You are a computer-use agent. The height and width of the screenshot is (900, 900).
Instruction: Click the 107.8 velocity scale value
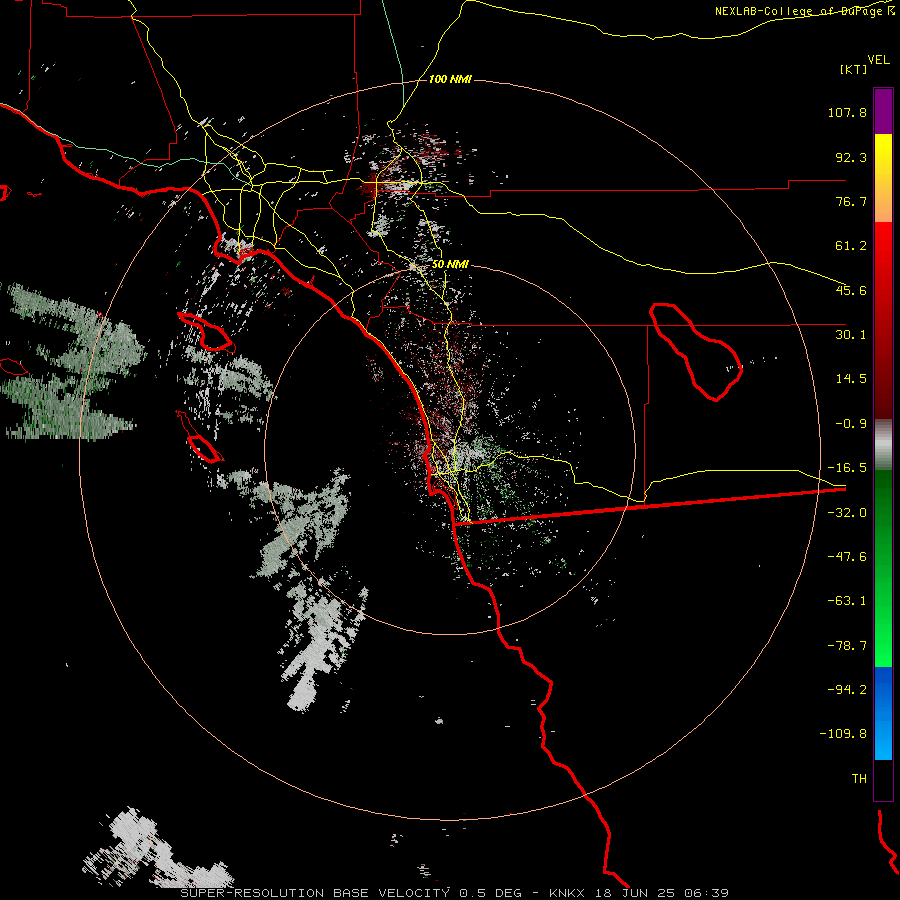[847, 112]
